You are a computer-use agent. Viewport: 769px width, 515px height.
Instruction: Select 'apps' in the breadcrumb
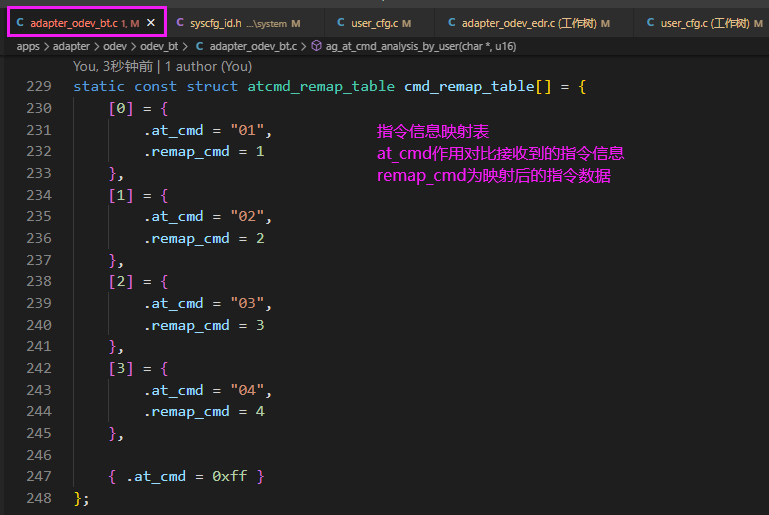click(28, 47)
